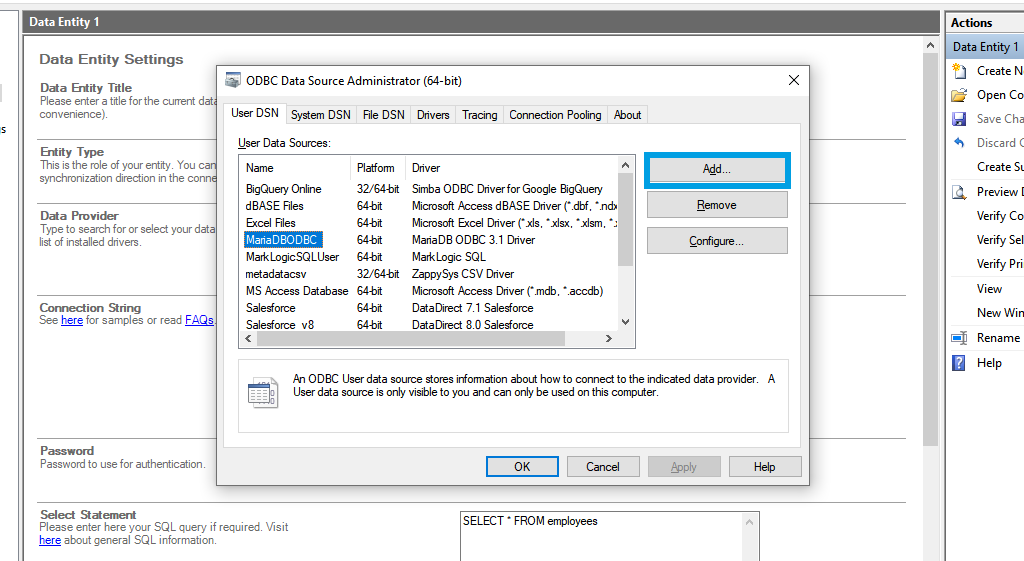
Task: Click the Select Statement SQL text field
Action: [x=609, y=536]
